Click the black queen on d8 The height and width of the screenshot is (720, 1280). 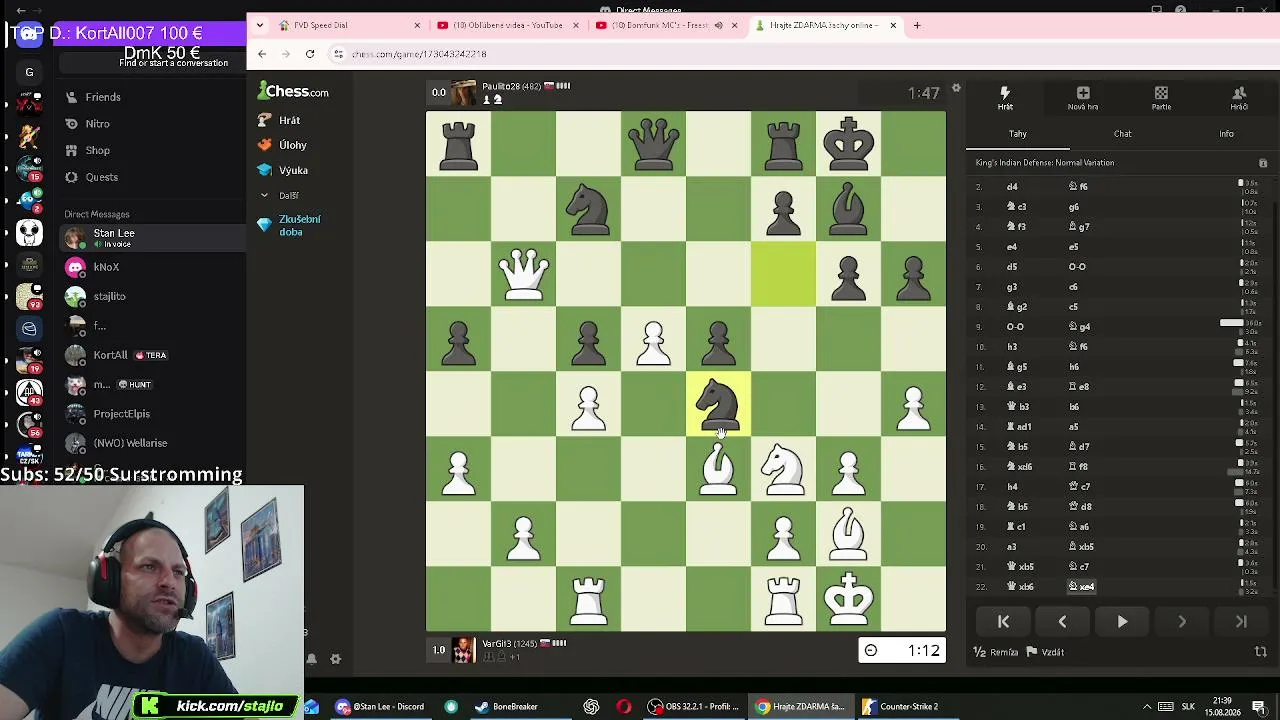(653, 143)
